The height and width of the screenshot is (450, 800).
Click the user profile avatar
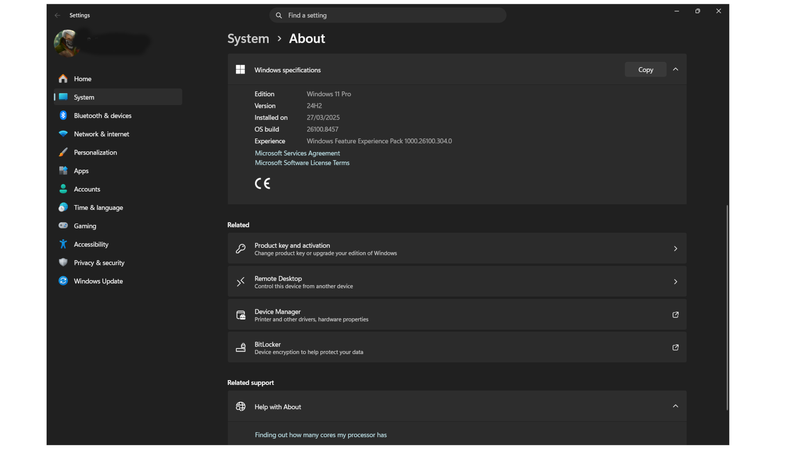pyautogui.click(x=66, y=43)
